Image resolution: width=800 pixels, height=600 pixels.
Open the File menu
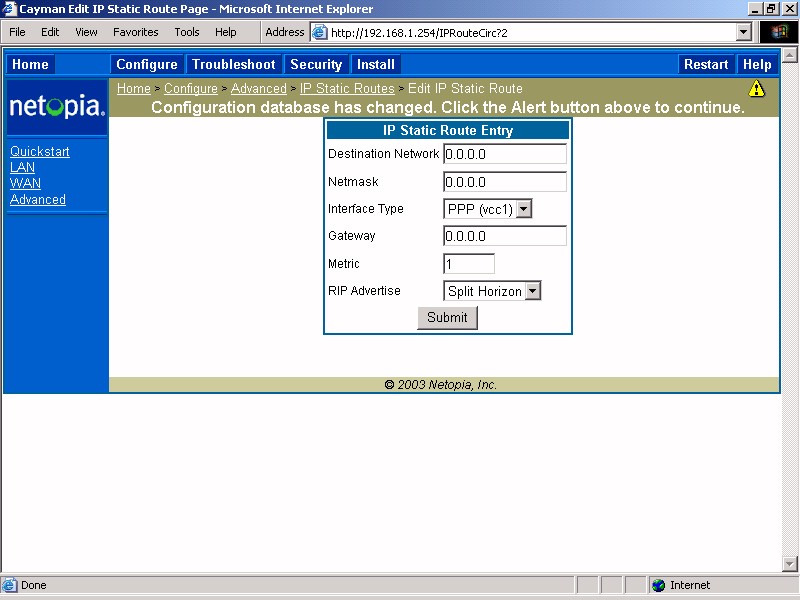[x=17, y=32]
